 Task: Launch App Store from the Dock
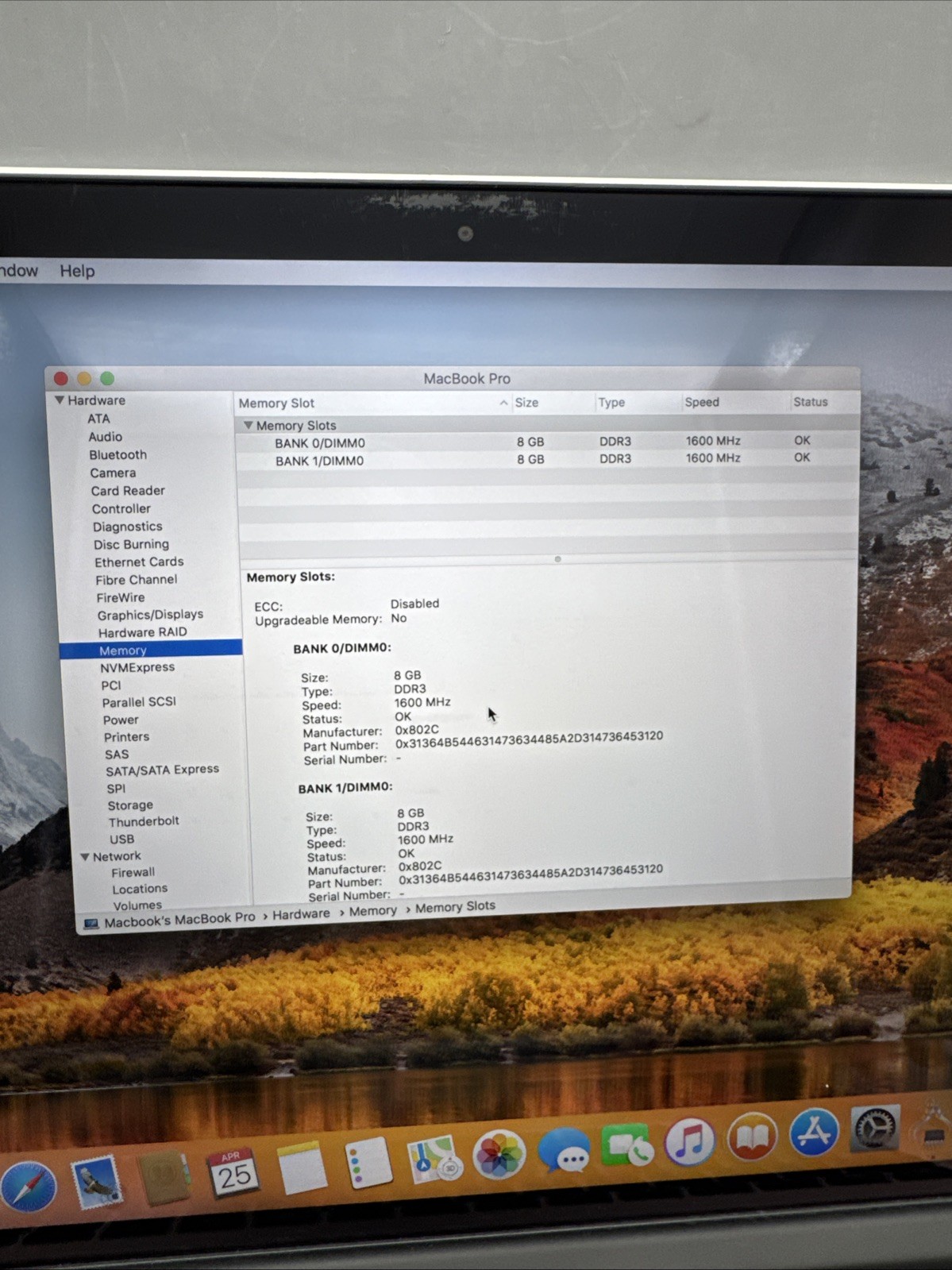point(814,1132)
